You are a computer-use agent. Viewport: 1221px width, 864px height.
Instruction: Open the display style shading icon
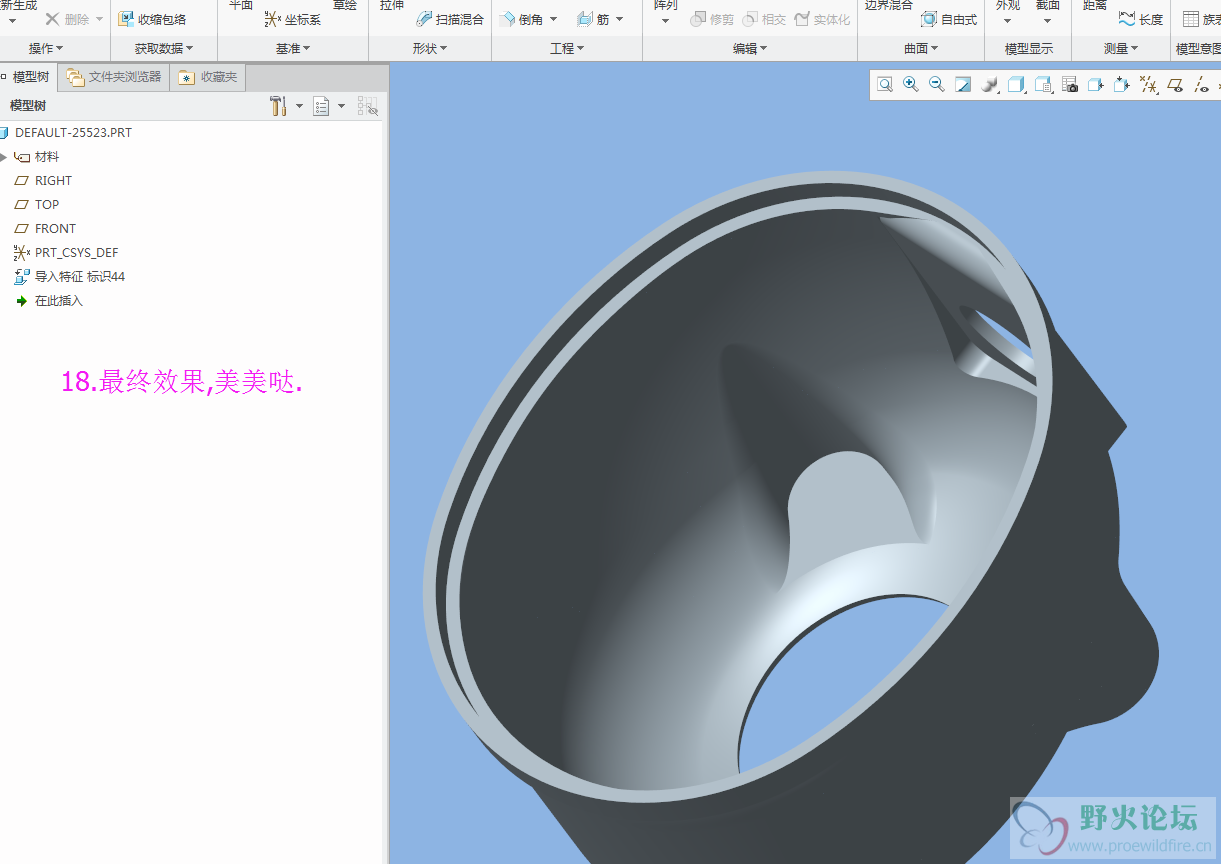coord(990,85)
